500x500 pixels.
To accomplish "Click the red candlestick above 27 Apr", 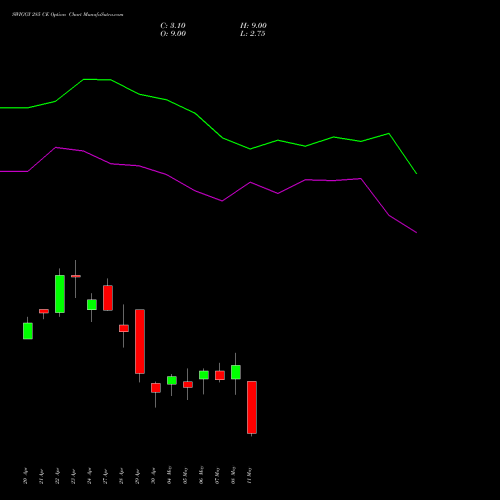I will click(108, 298).
